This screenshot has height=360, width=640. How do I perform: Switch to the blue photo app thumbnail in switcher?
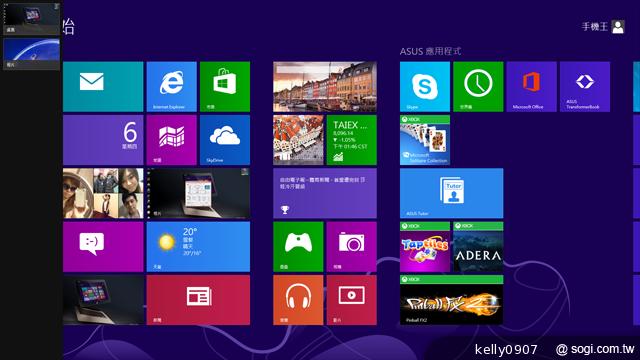point(31,54)
